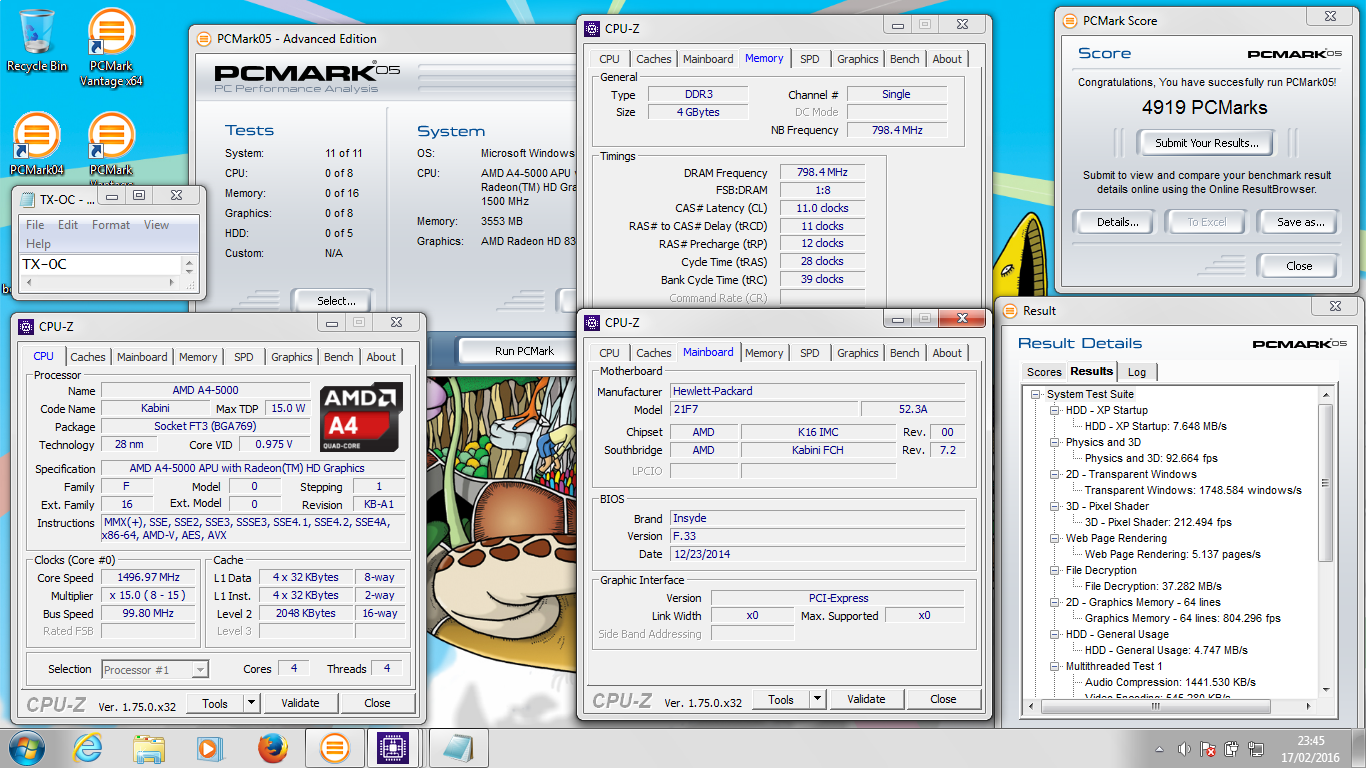
Task: Collapse the Web Page Rendering node
Action: (1055, 538)
